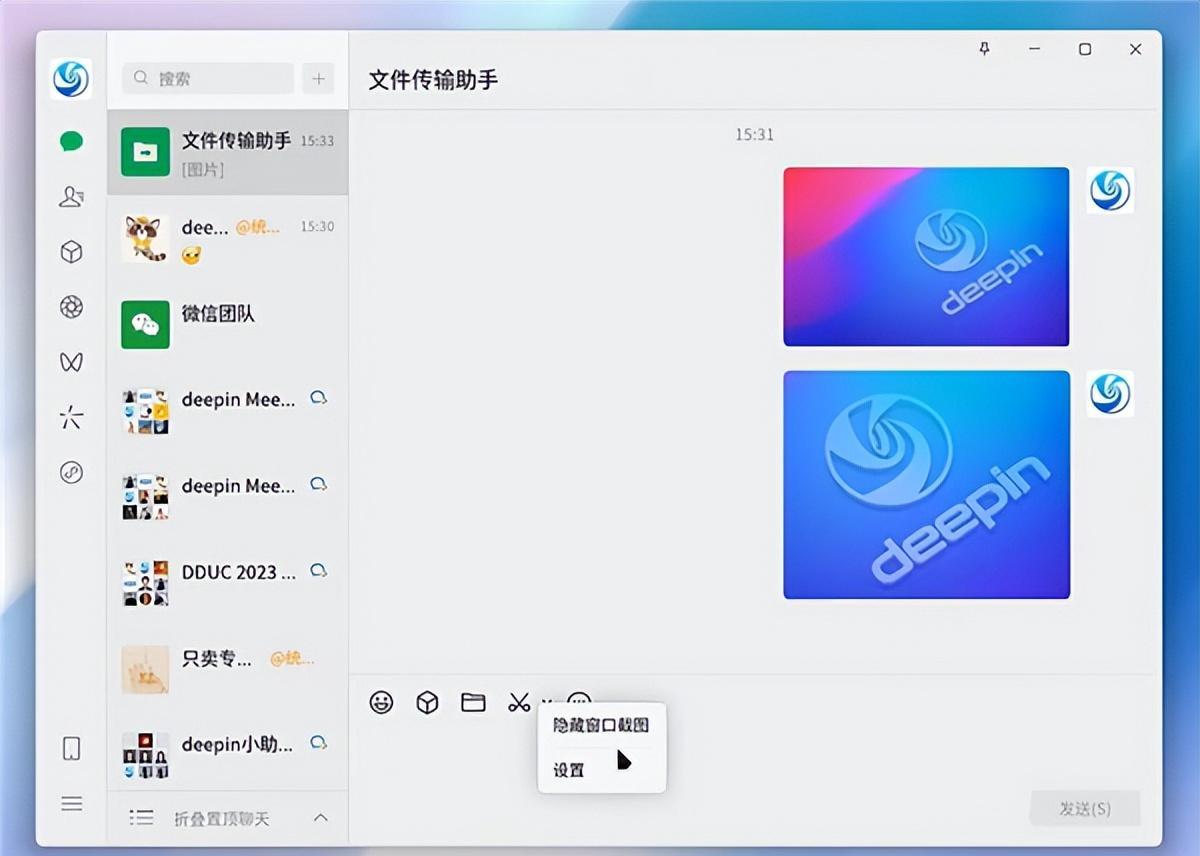Open the folder icon to send a file
This screenshot has height=856, width=1200.
472,703
